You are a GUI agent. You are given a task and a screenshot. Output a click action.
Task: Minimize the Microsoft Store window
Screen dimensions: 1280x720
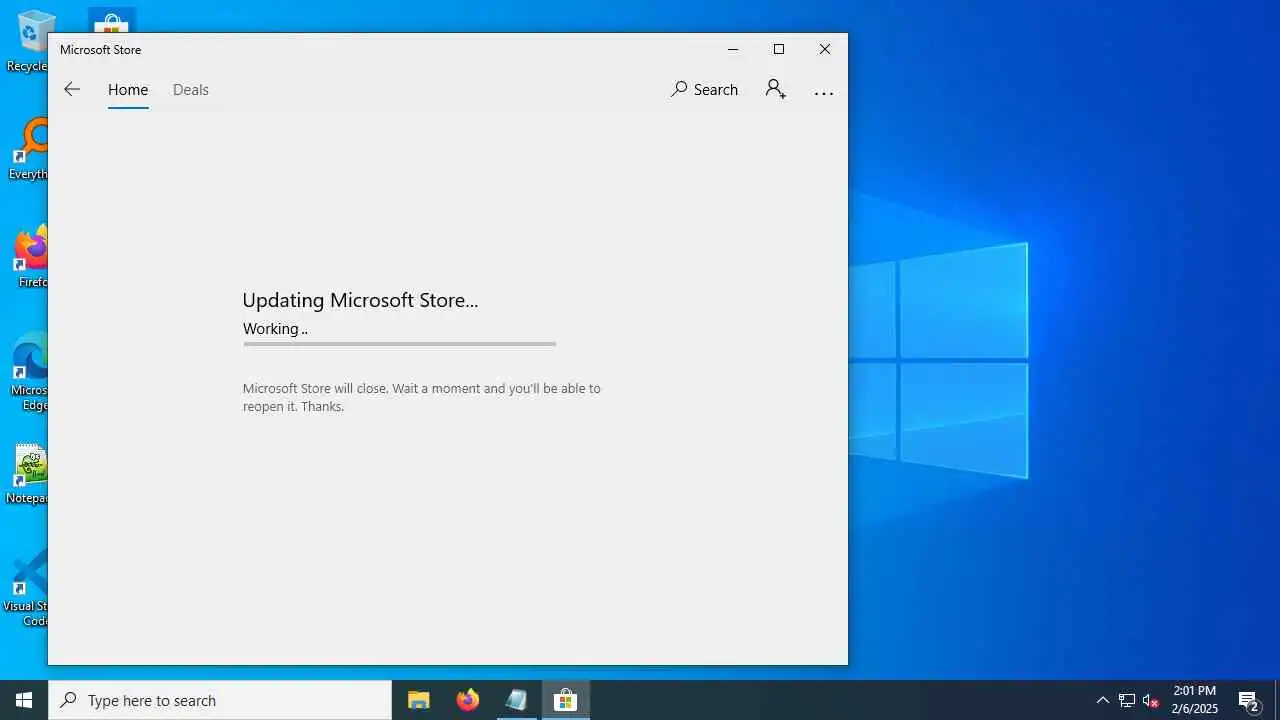733,50
